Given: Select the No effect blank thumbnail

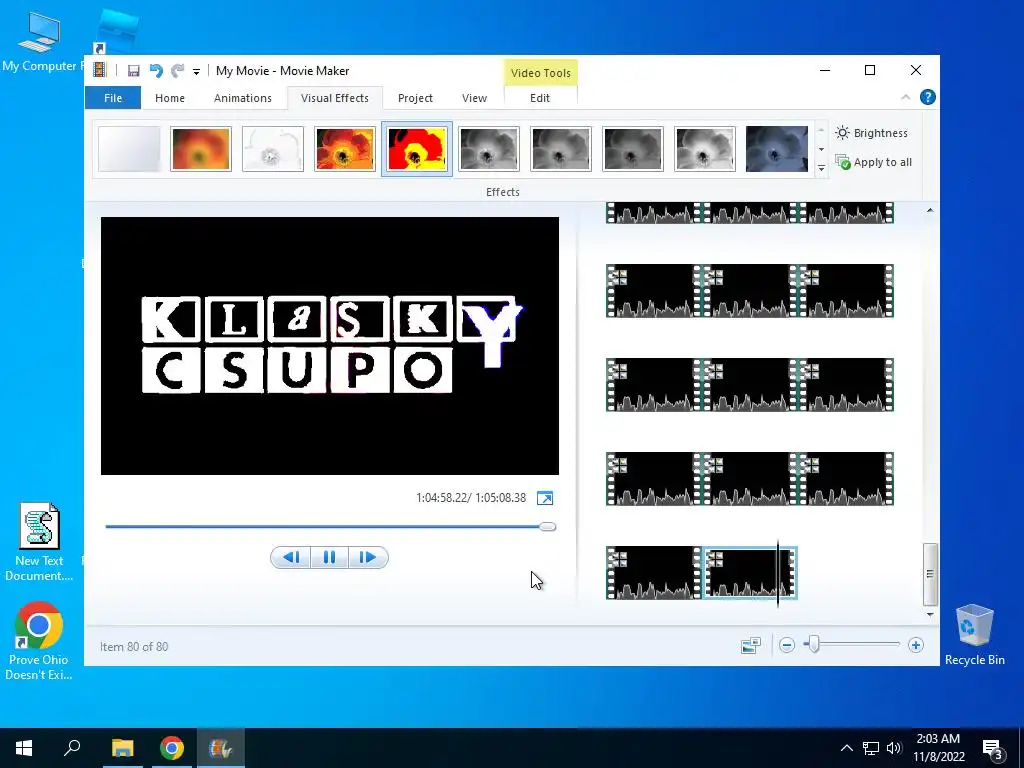Looking at the screenshot, I should [129, 149].
